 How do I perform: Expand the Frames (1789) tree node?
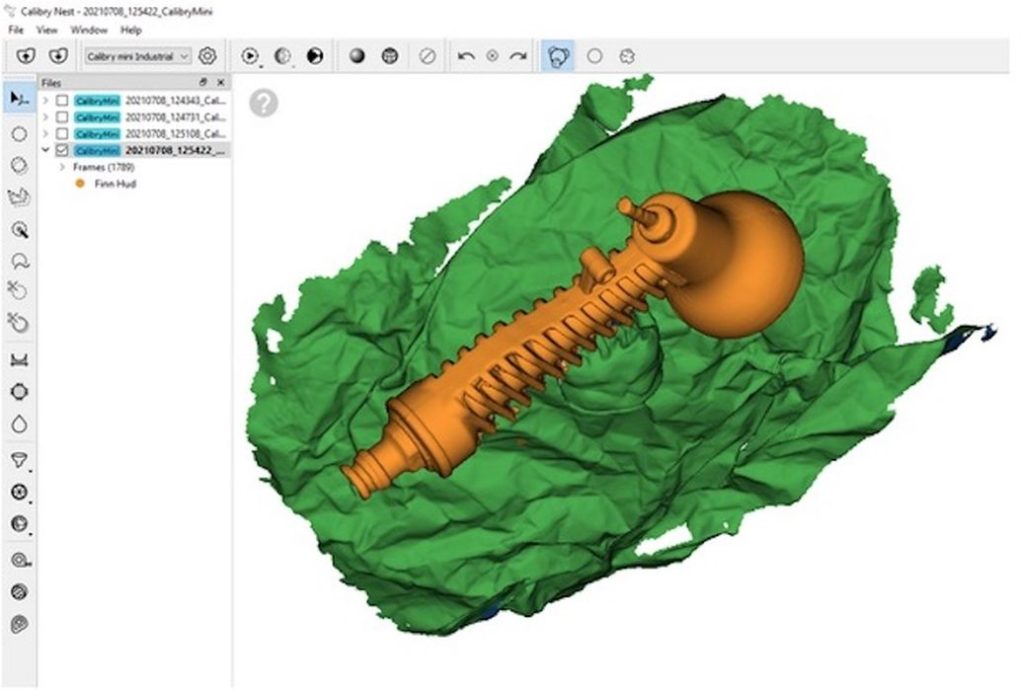(63, 167)
